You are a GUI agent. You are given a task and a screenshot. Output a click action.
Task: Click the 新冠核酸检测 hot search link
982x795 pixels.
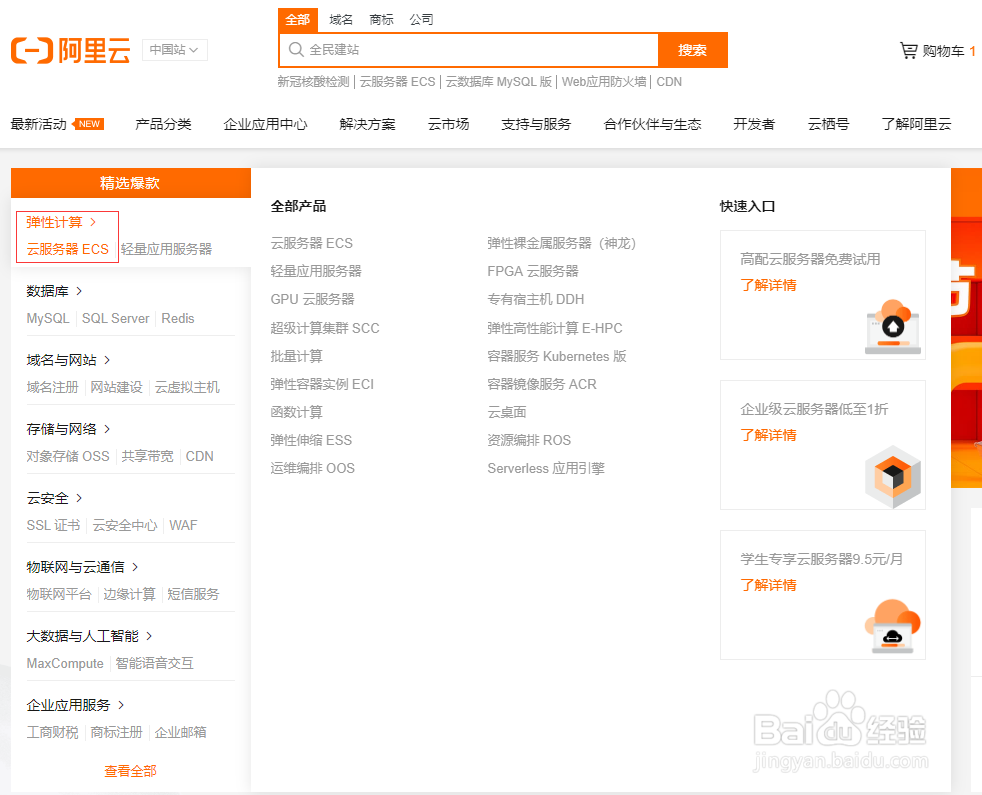313,81
